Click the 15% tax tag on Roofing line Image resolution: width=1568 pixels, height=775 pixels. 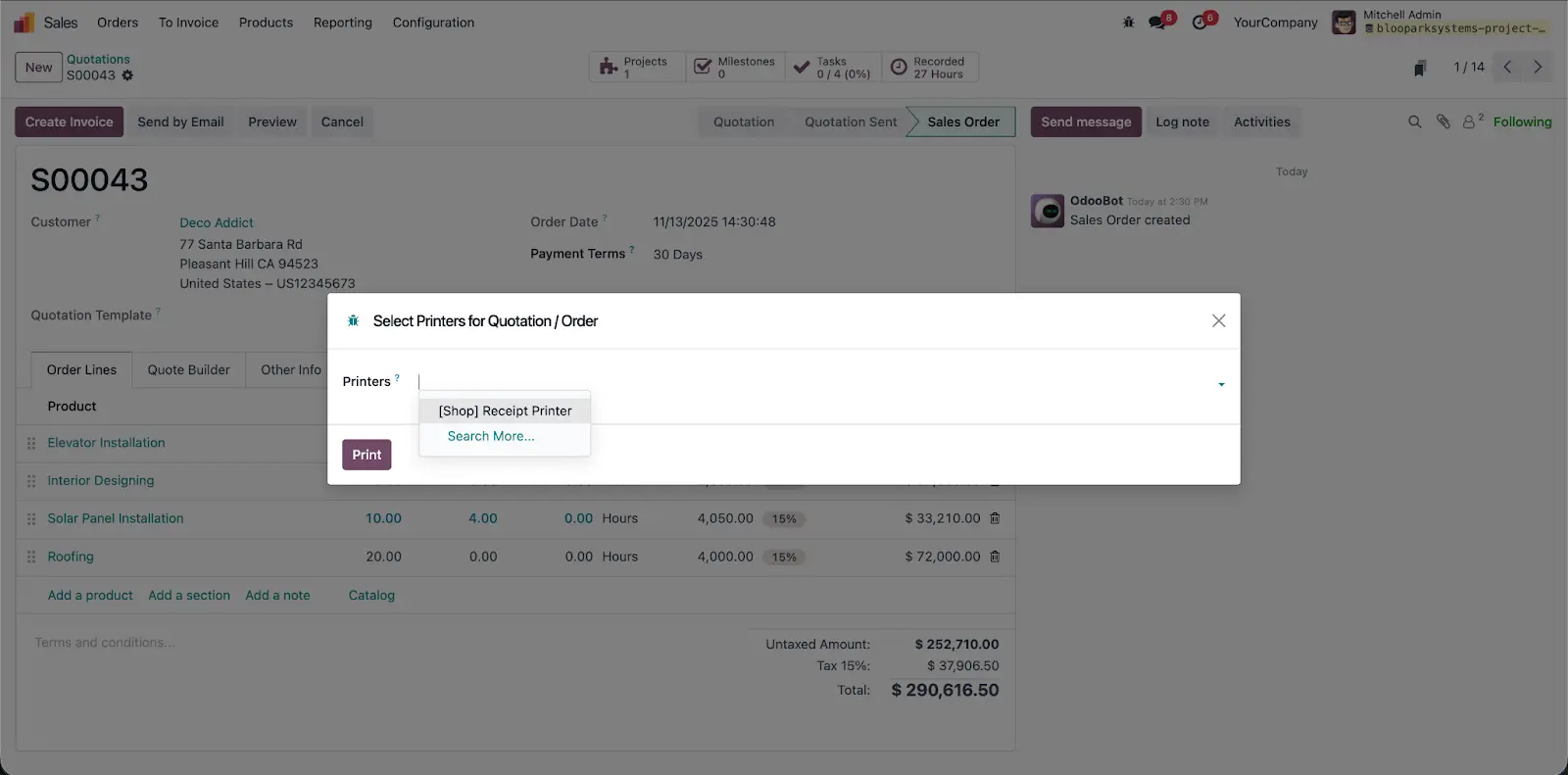coord(784,557)
